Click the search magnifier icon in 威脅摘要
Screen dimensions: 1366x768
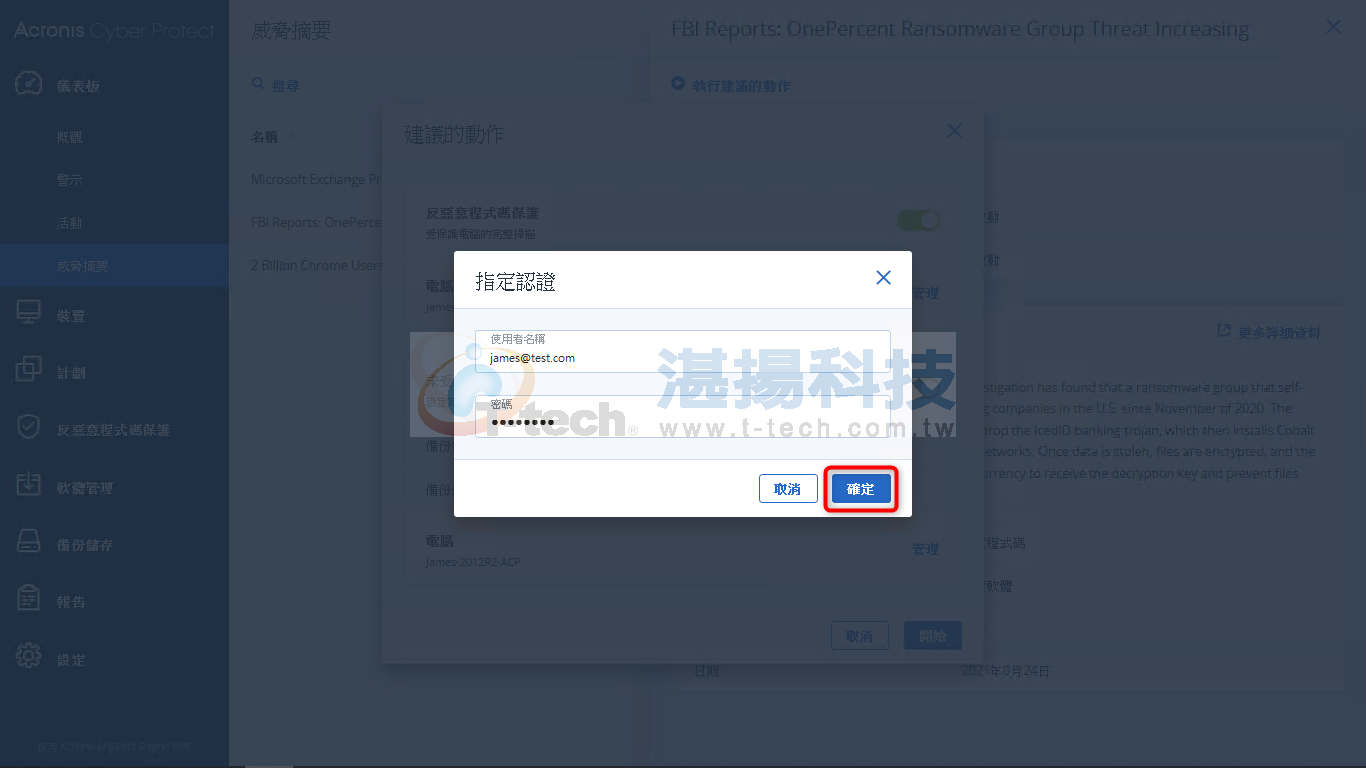258,85
